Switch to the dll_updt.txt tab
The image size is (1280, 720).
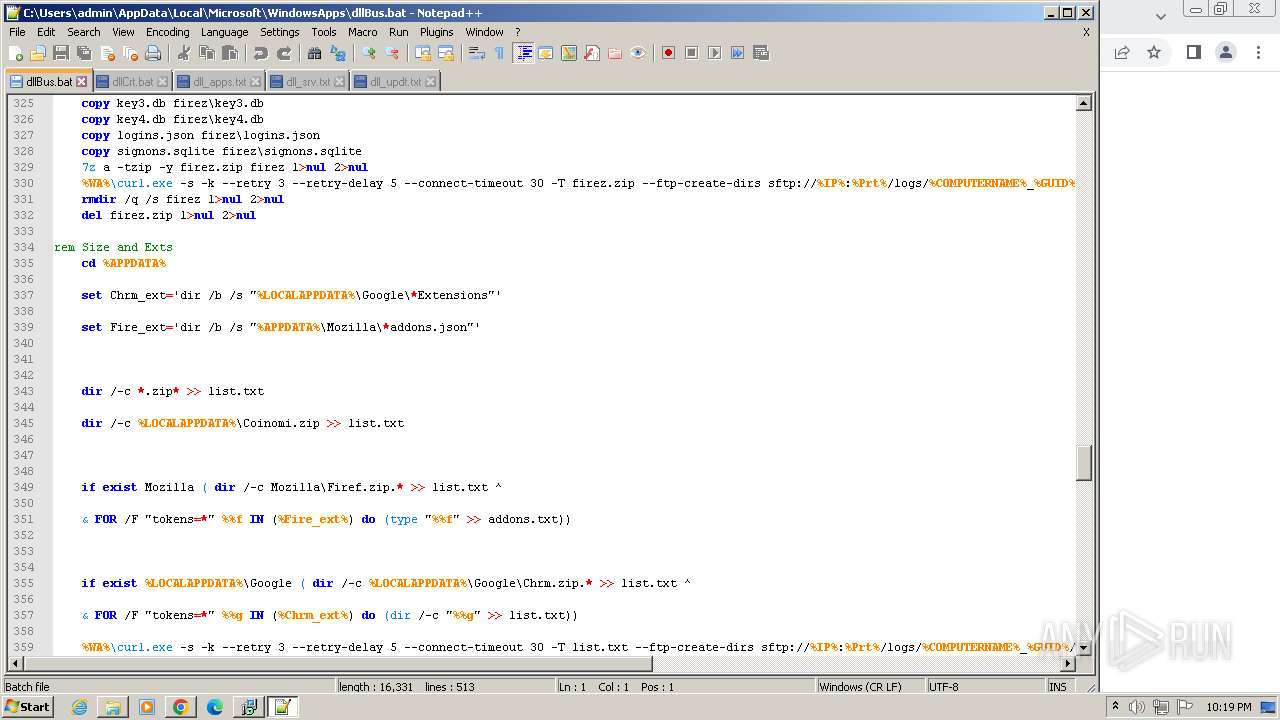point(395,82)
